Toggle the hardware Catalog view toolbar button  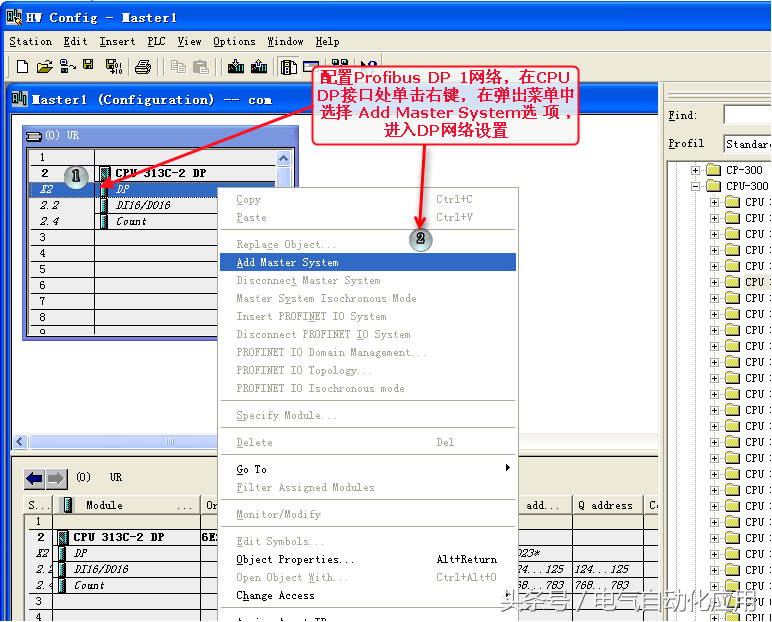tap(289, 67)
